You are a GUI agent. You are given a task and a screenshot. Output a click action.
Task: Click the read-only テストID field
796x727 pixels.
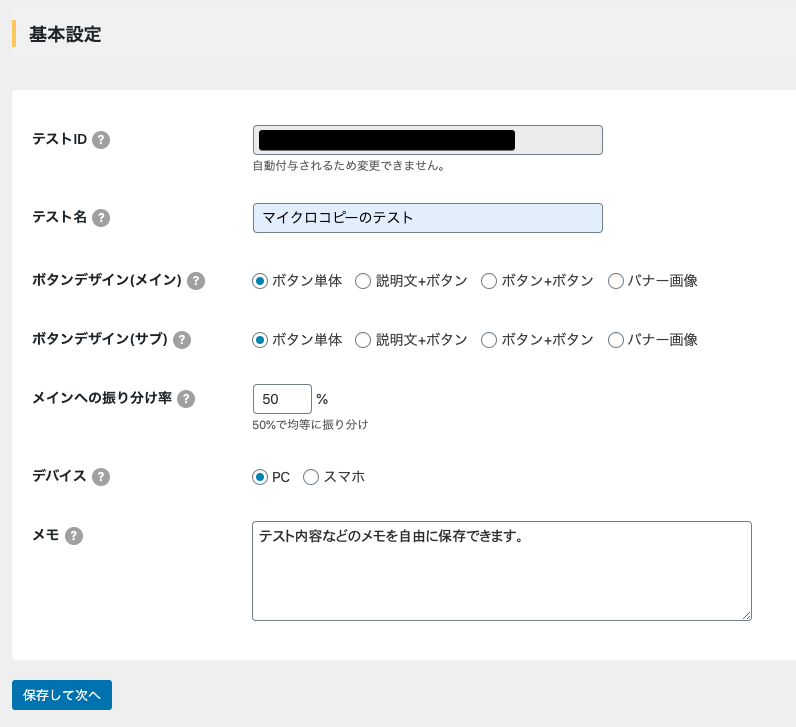click(x=428, y=140)
